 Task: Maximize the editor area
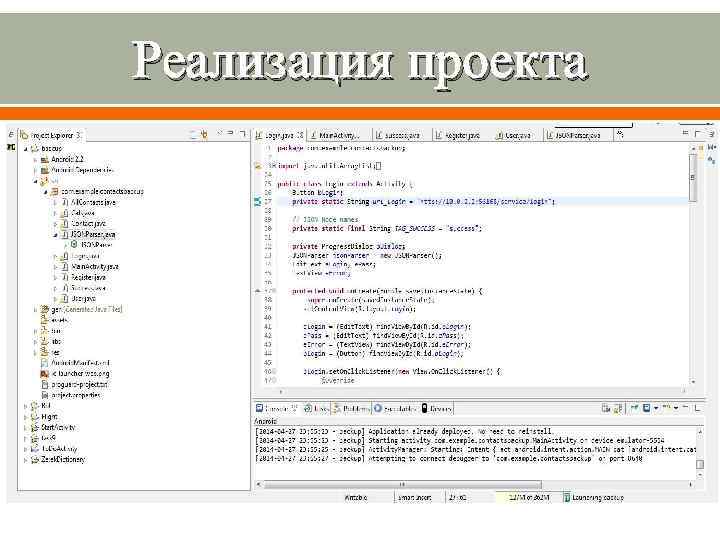[x=698, y=133]
